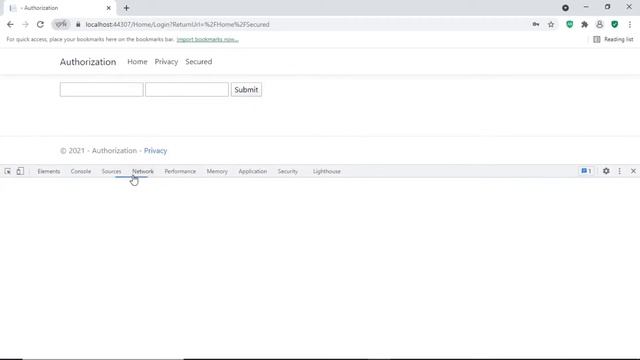Open Chrome three-dot menu
The image size is (640, 360).
(x=630, y=24)
